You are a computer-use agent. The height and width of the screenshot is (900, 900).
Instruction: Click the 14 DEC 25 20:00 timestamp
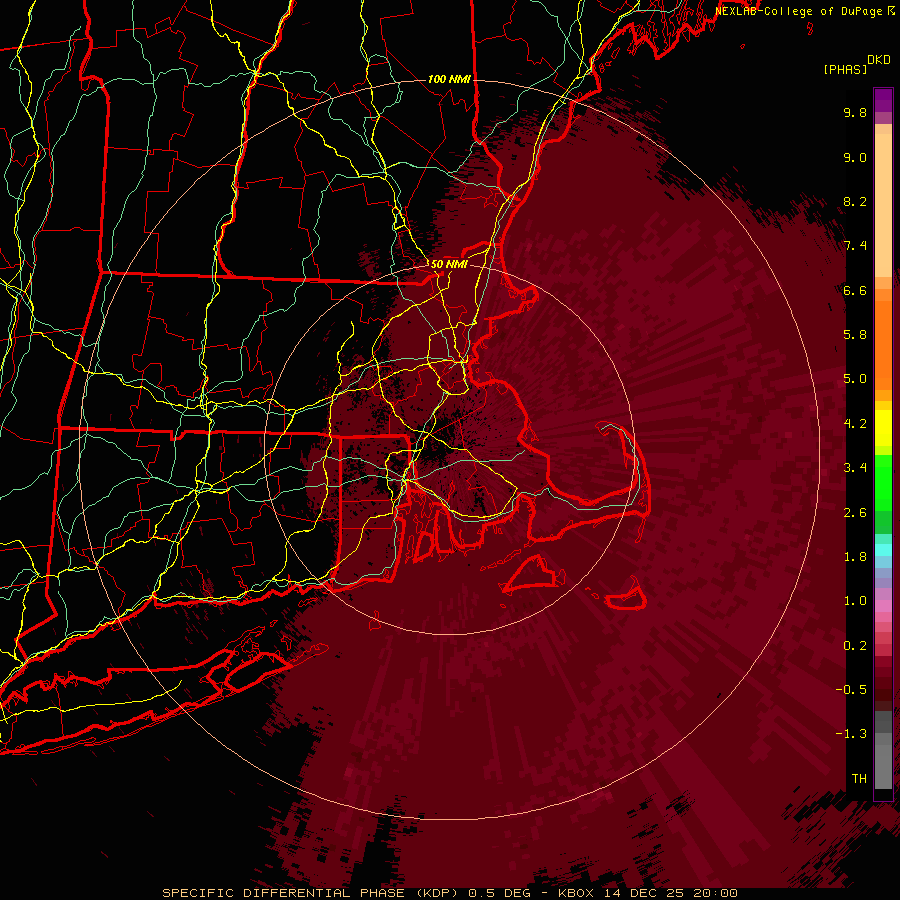click(x=670, y=893)
